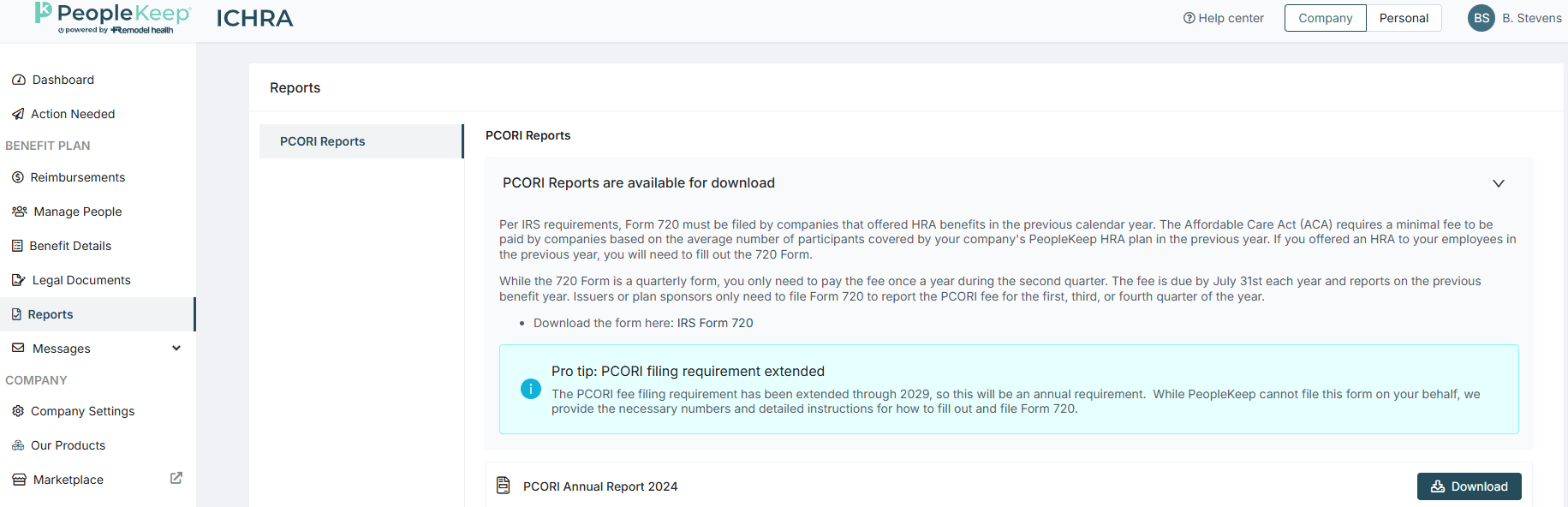Open the Help center link
The width and height of the screenshot is (1568, 507).
(1223, 18)
